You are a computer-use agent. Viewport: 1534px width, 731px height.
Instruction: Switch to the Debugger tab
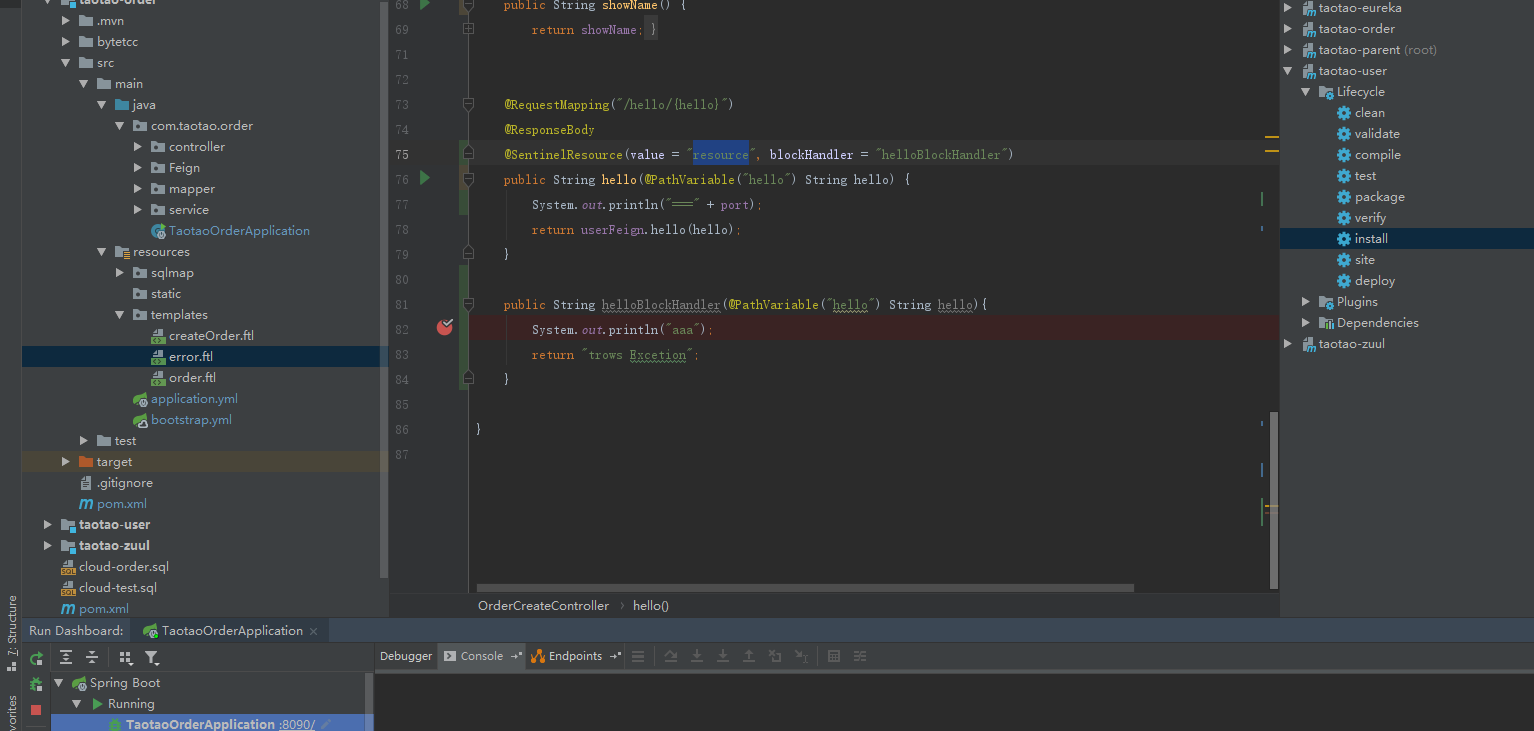coord(405,656)
